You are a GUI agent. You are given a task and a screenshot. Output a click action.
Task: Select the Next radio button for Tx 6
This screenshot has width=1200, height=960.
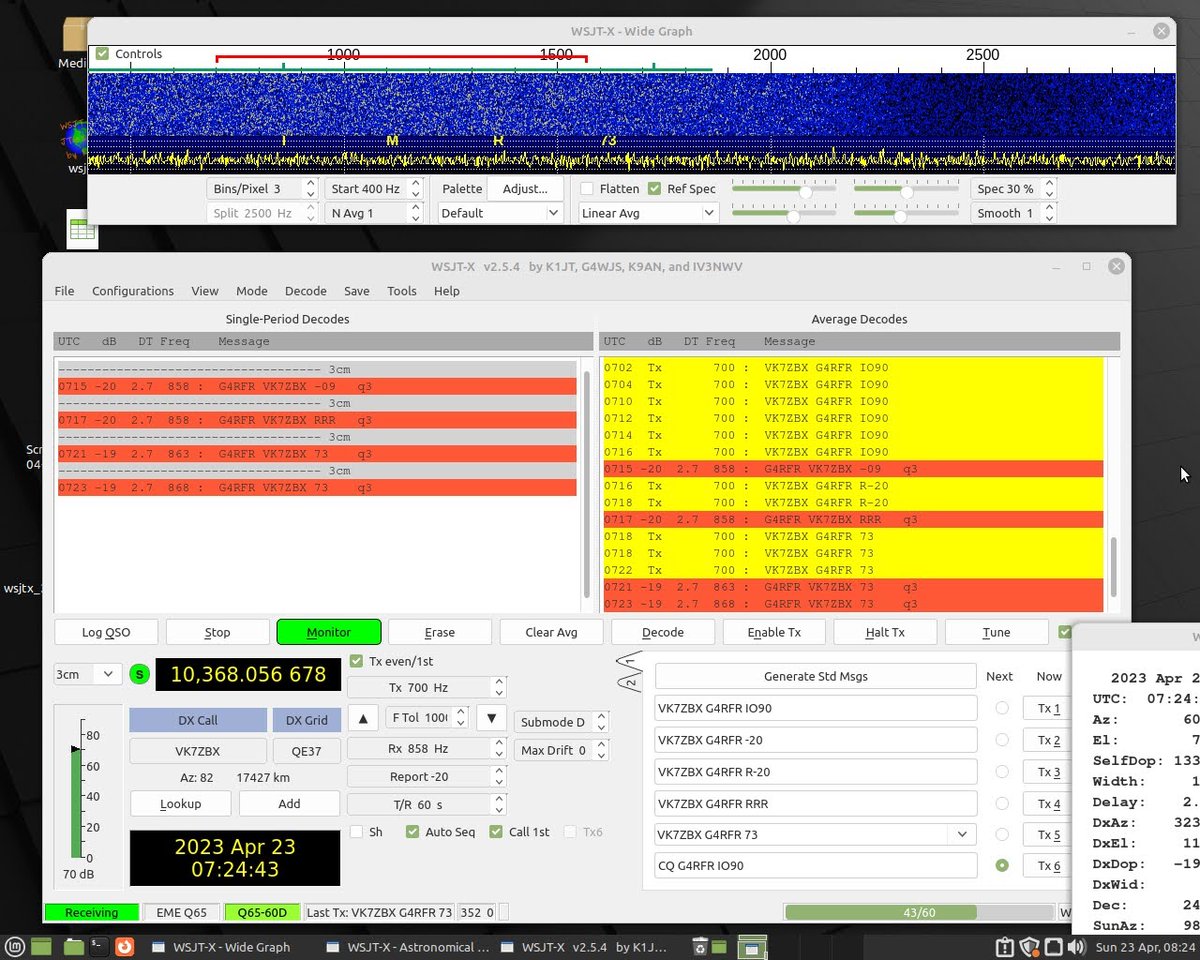tap(1002, 865)
